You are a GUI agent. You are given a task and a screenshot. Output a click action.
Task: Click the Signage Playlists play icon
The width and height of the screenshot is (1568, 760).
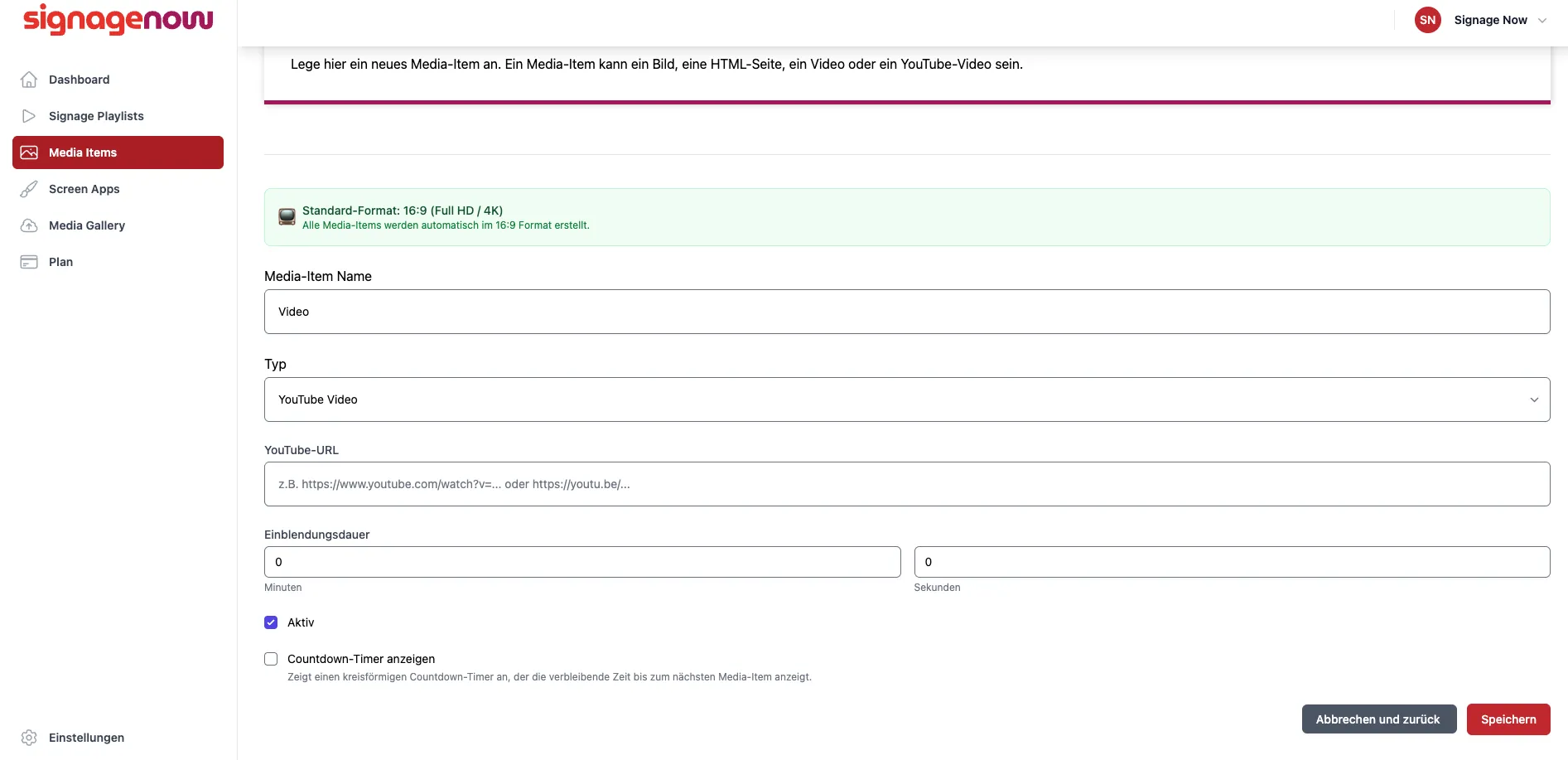click(x=29, y=116)
